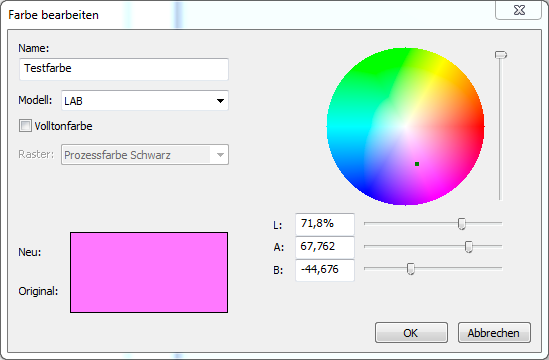Viewport: 549px width, 360px height.
Task: Click the L slider thumb
Action: (462, 223)
